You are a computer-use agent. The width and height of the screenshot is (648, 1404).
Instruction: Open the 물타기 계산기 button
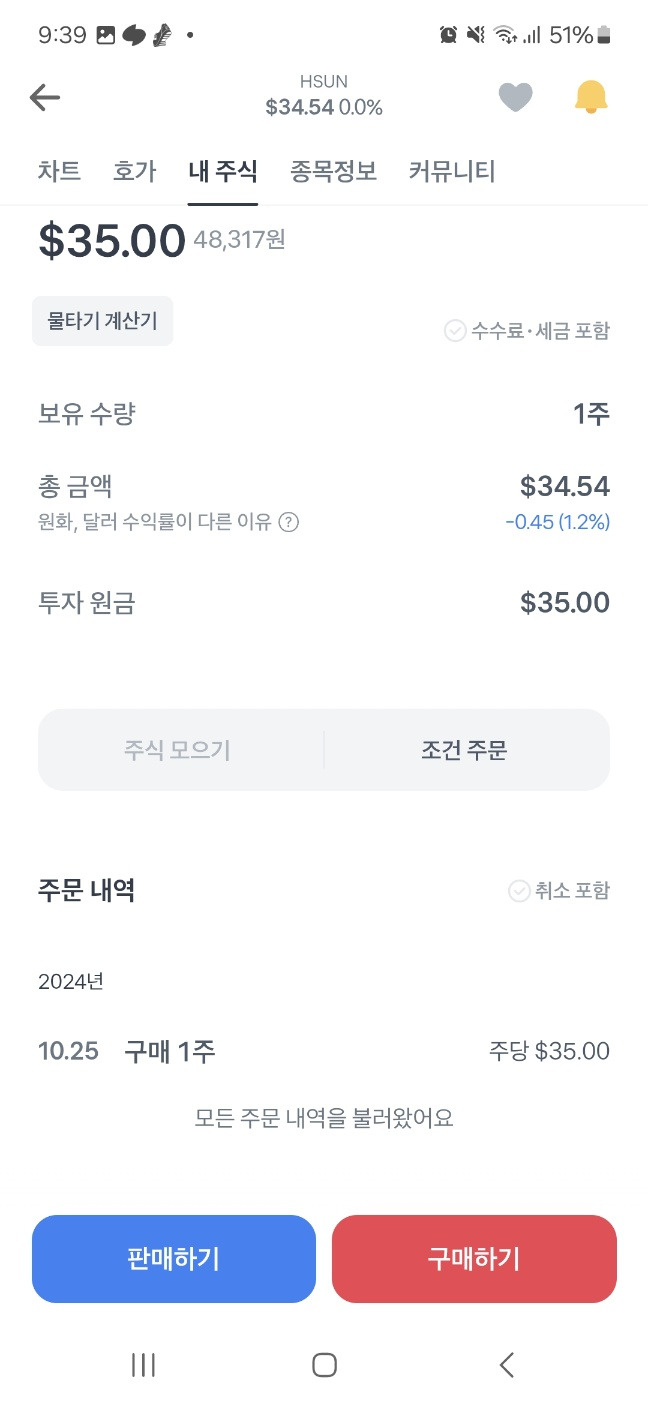[103, 321]
